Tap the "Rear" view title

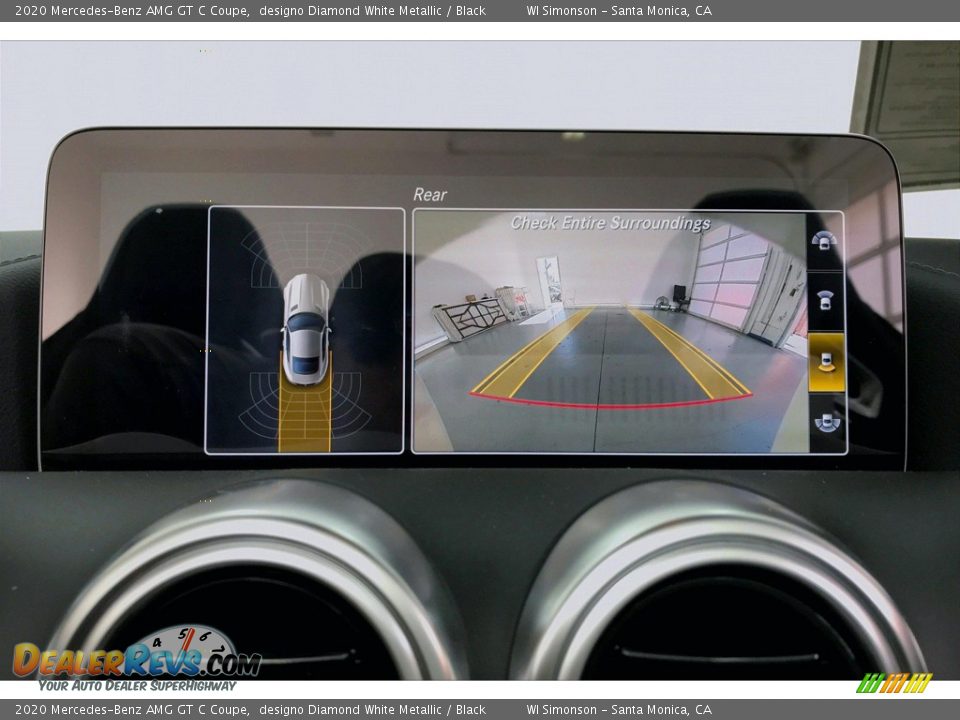(430, 195)
